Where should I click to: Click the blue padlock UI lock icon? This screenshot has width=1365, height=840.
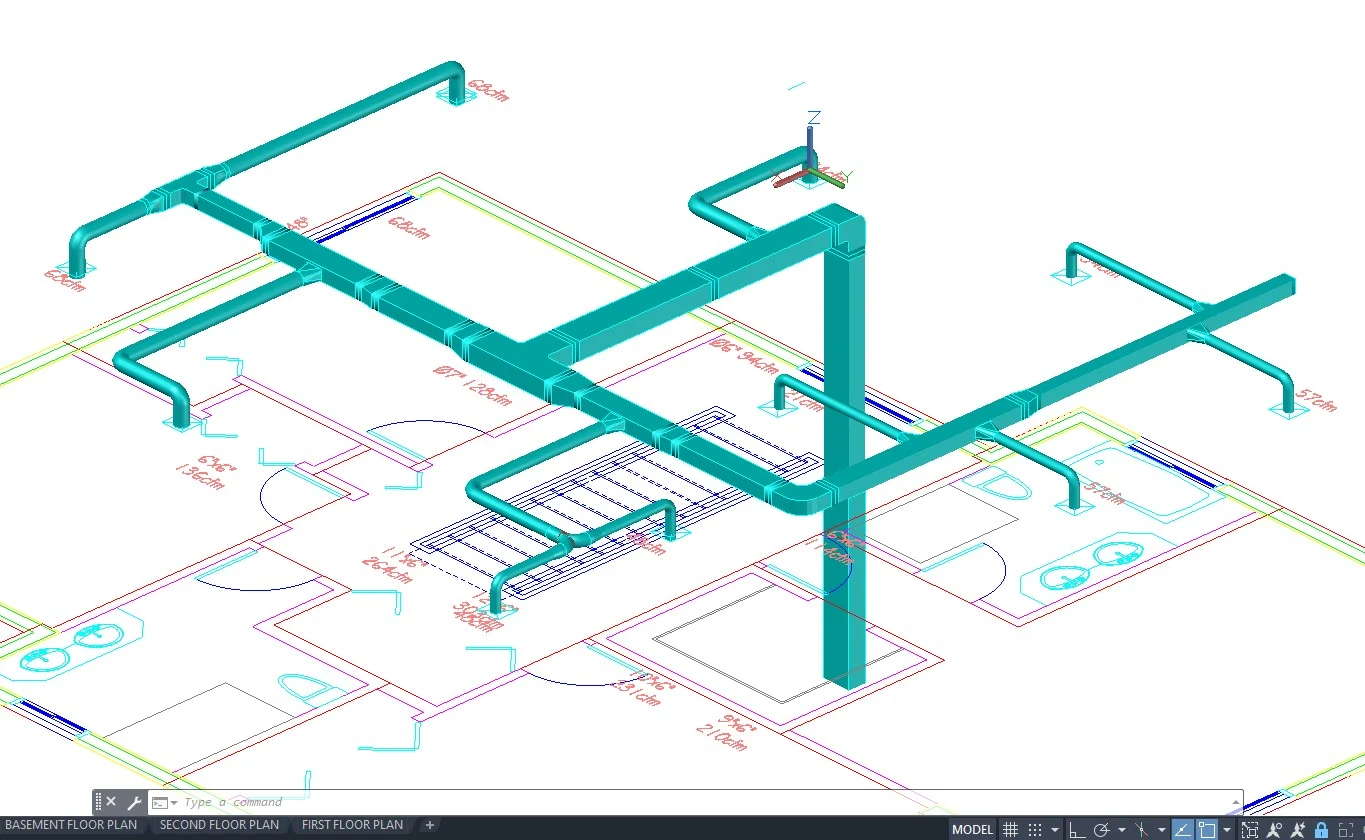(1322, 830)
